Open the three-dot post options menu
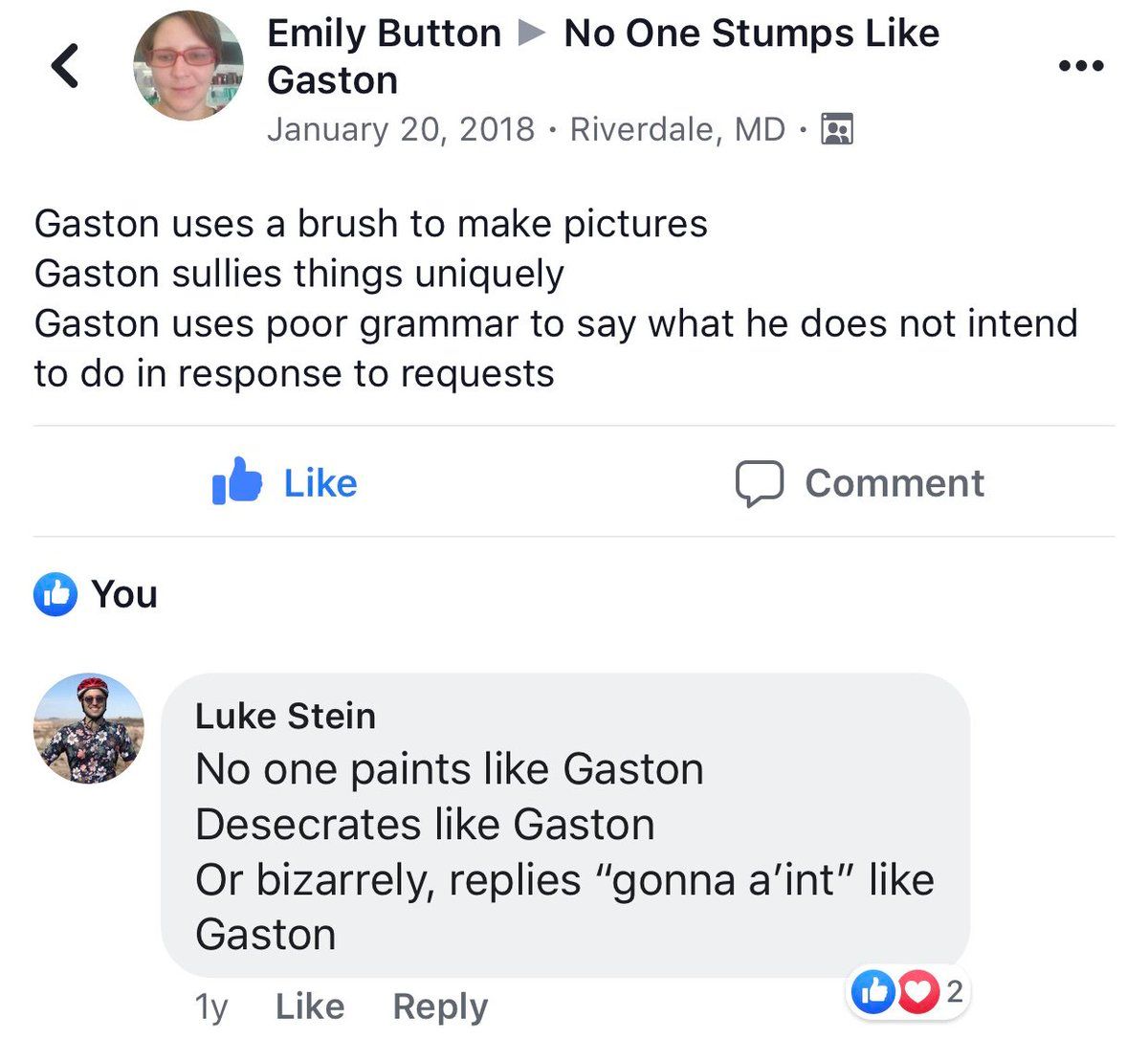The image size is (1148, 1039). [1082, 66]
